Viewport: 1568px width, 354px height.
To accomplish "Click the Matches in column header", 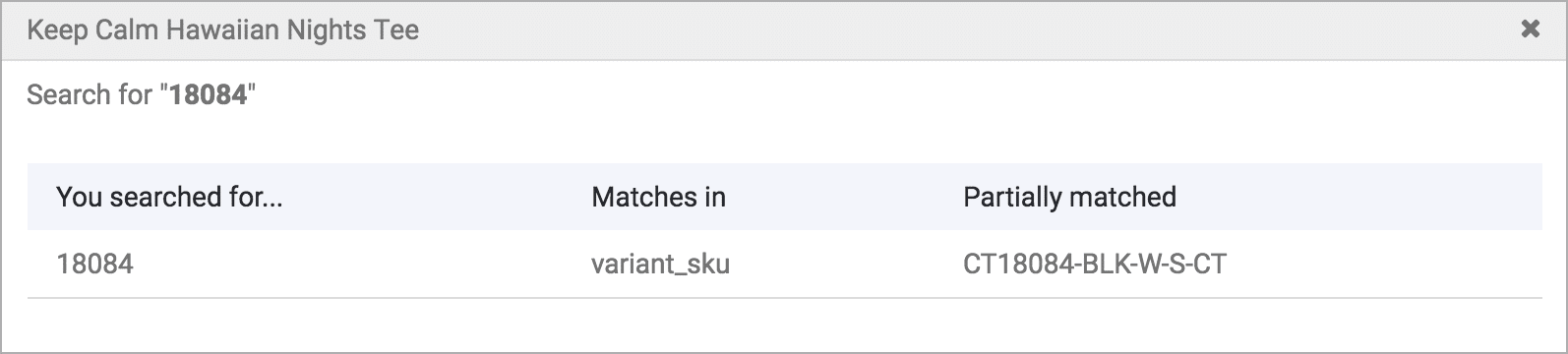I will pos(658,197).
